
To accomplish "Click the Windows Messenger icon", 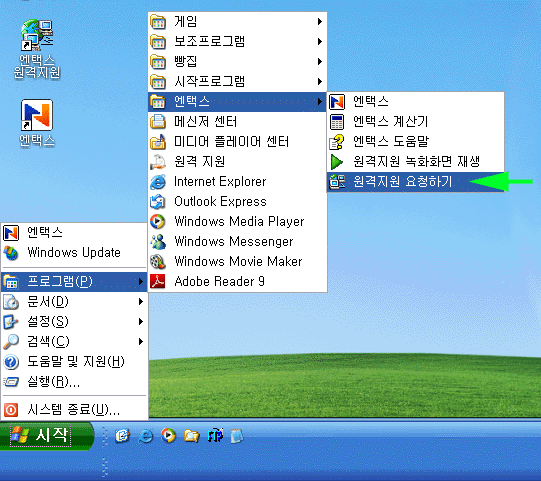I will point(158,242).
